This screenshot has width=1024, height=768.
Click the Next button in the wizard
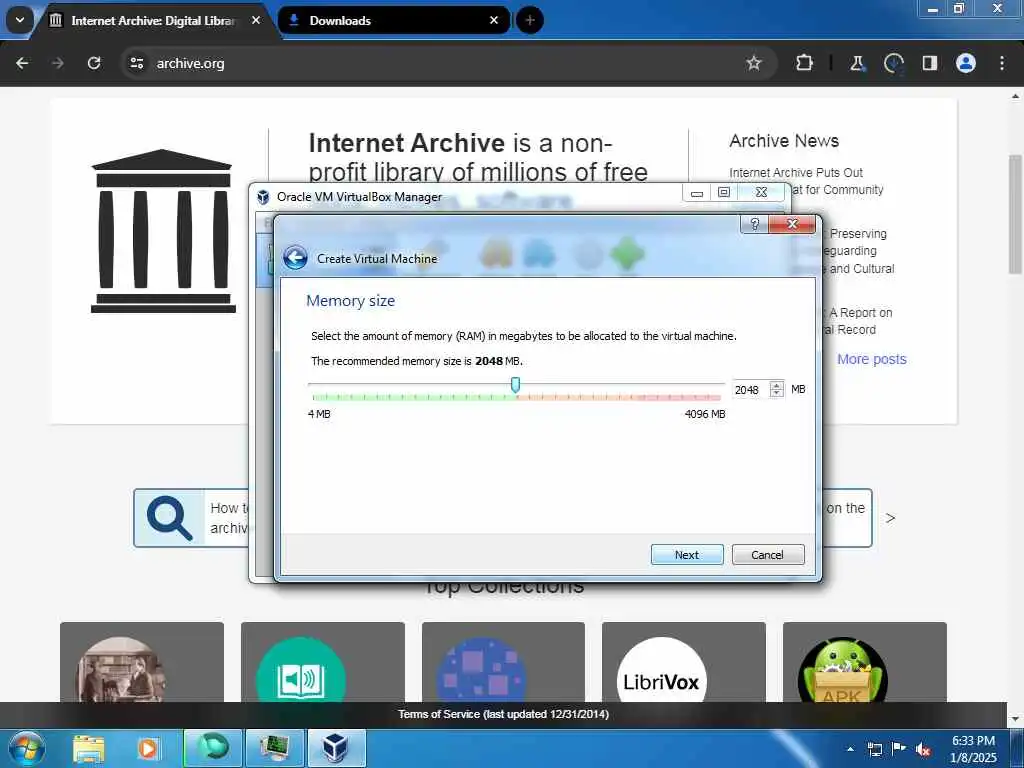[686, 554]
